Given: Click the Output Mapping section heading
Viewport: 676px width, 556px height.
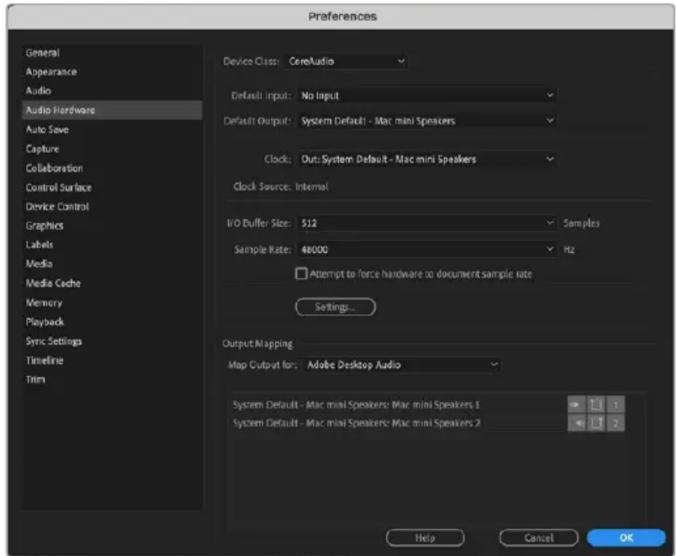Looking at the screenshot, I should click(x=257, y=344).
